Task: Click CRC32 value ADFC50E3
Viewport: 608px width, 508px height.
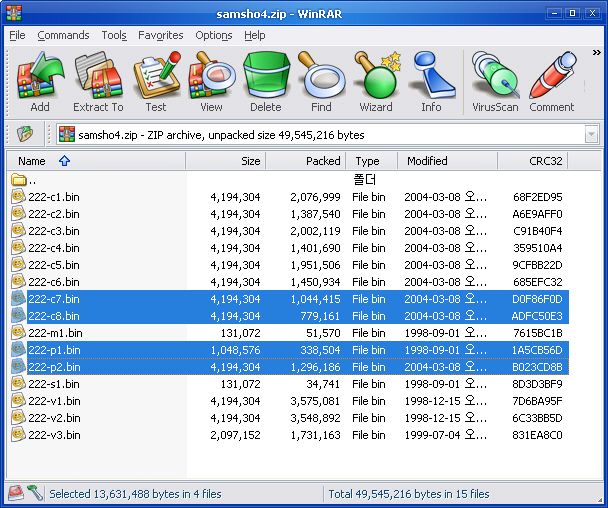Action: click(537, 316)
